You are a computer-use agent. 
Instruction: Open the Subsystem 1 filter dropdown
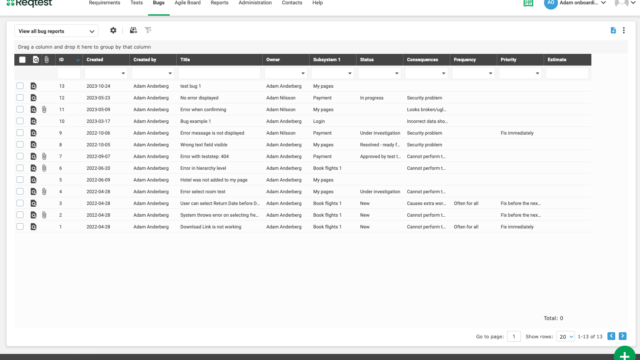click(349, 73)
